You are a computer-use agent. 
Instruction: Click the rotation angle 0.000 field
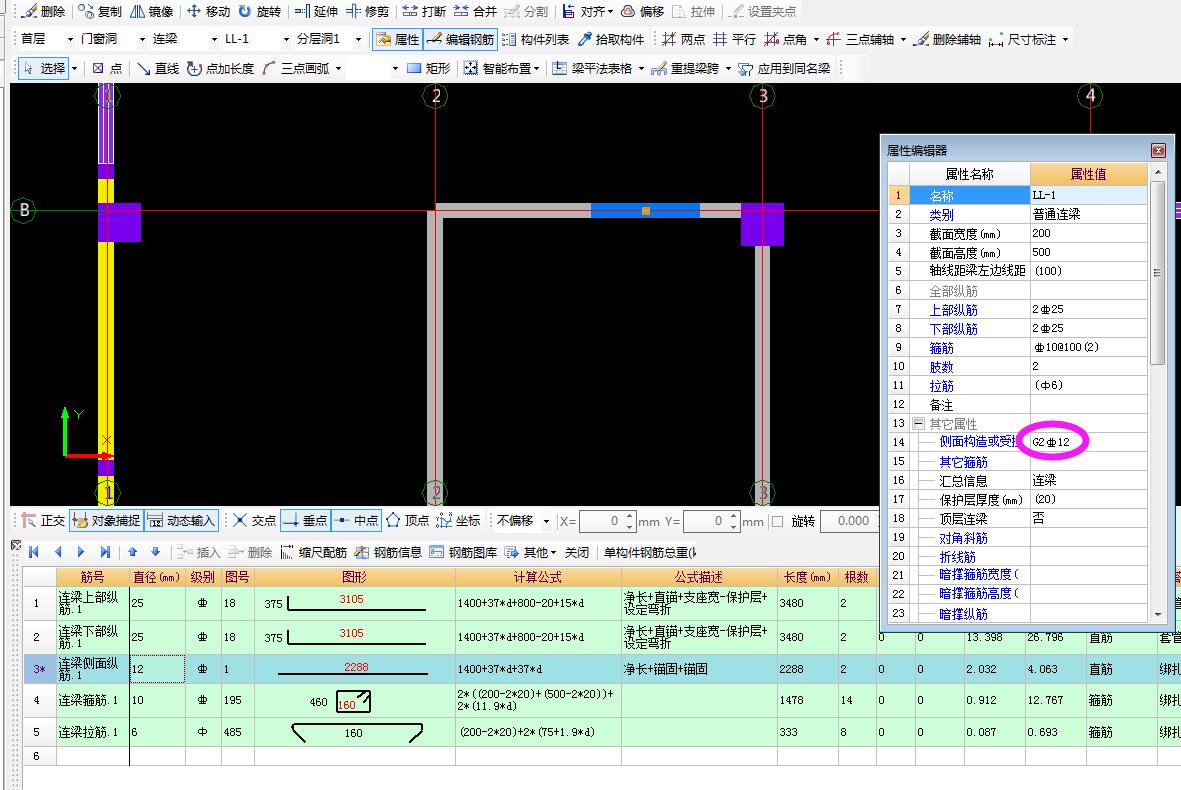click(848, 521)
